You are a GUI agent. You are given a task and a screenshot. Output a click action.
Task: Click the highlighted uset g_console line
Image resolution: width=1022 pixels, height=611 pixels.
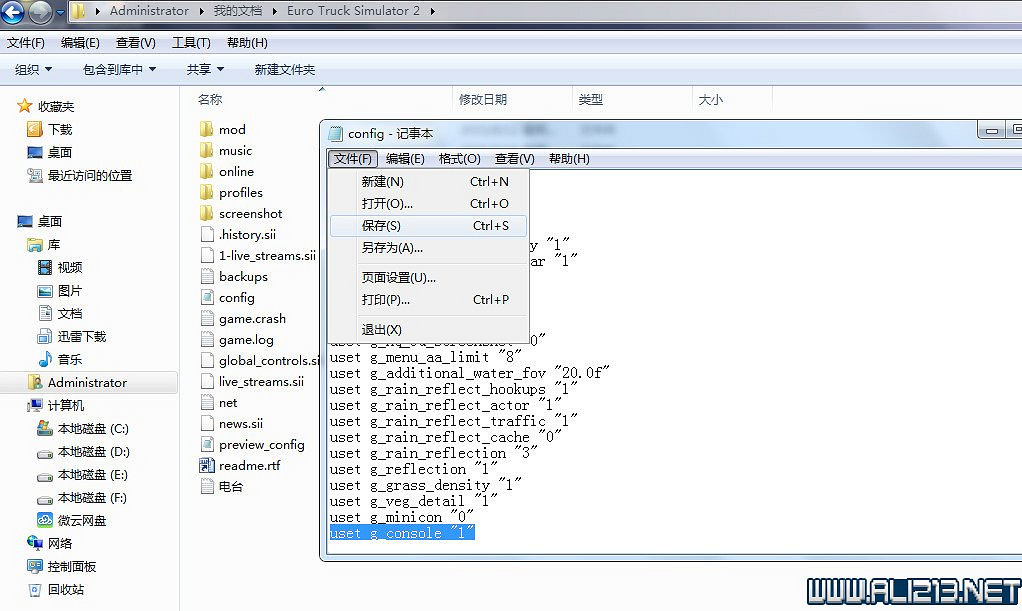coord(401,533)
